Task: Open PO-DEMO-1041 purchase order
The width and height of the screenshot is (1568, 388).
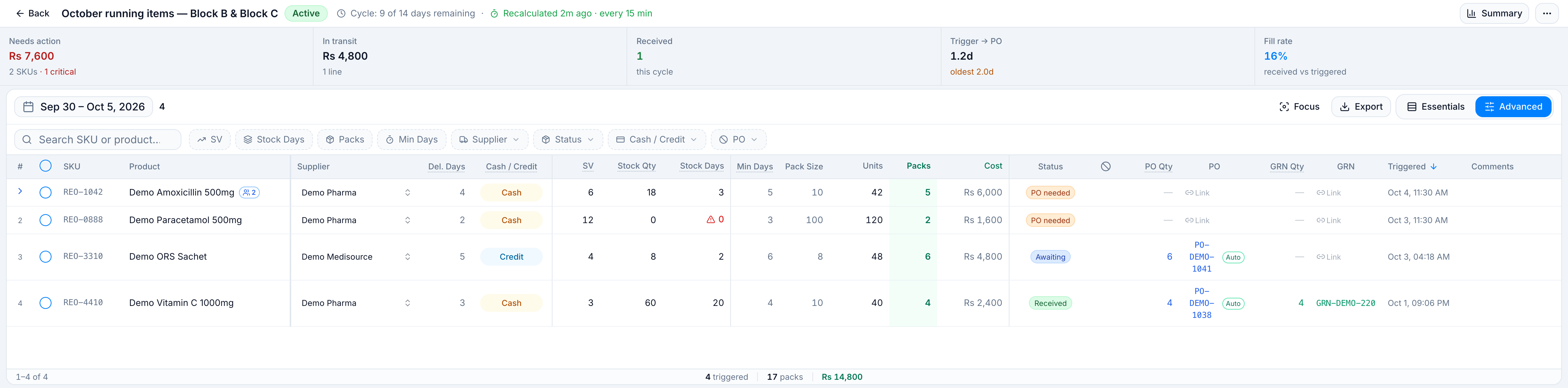Action: tap(1202, 257)
